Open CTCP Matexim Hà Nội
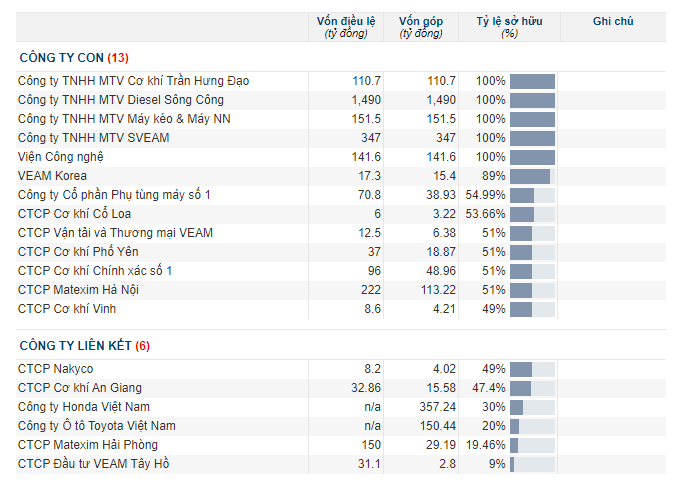 (78, 290)
